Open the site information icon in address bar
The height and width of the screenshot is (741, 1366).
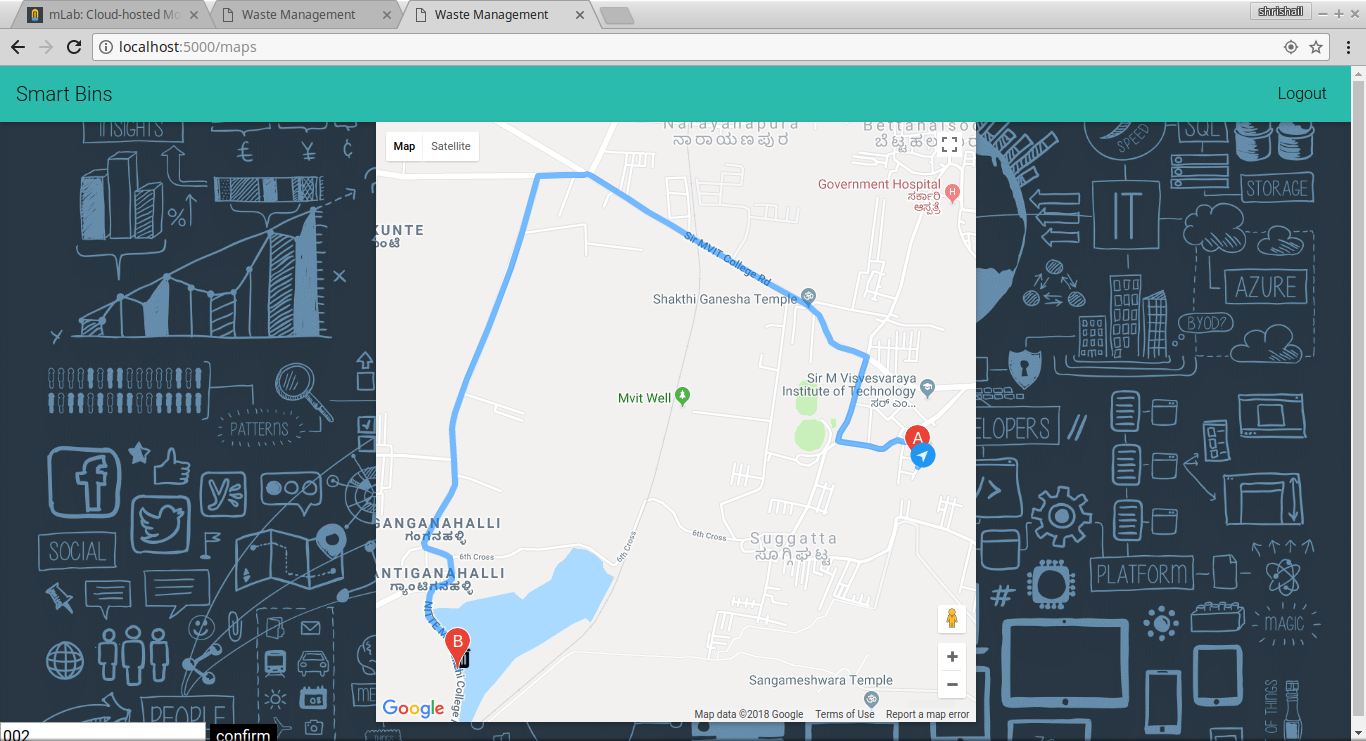click(x=106, y=47)
